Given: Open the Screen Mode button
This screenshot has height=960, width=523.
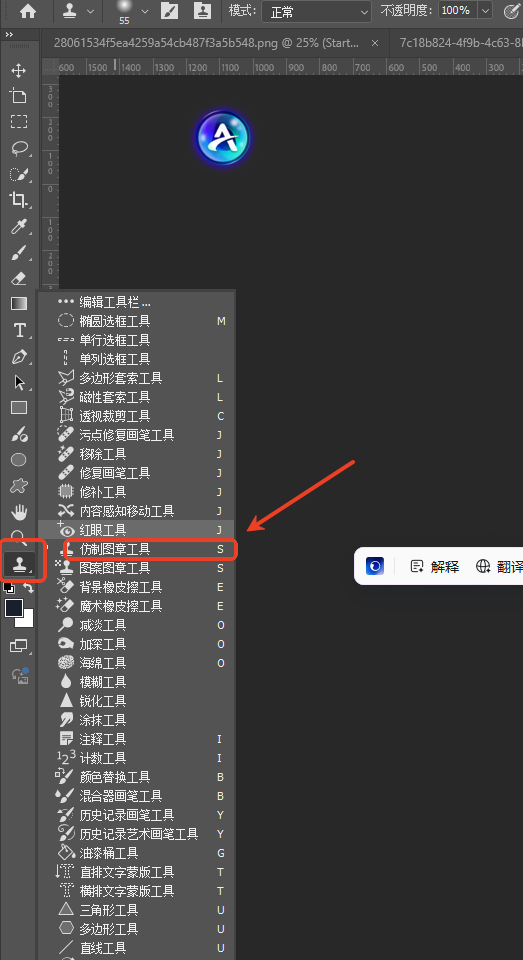Looking at the screenshot, I should click(19, 645).
